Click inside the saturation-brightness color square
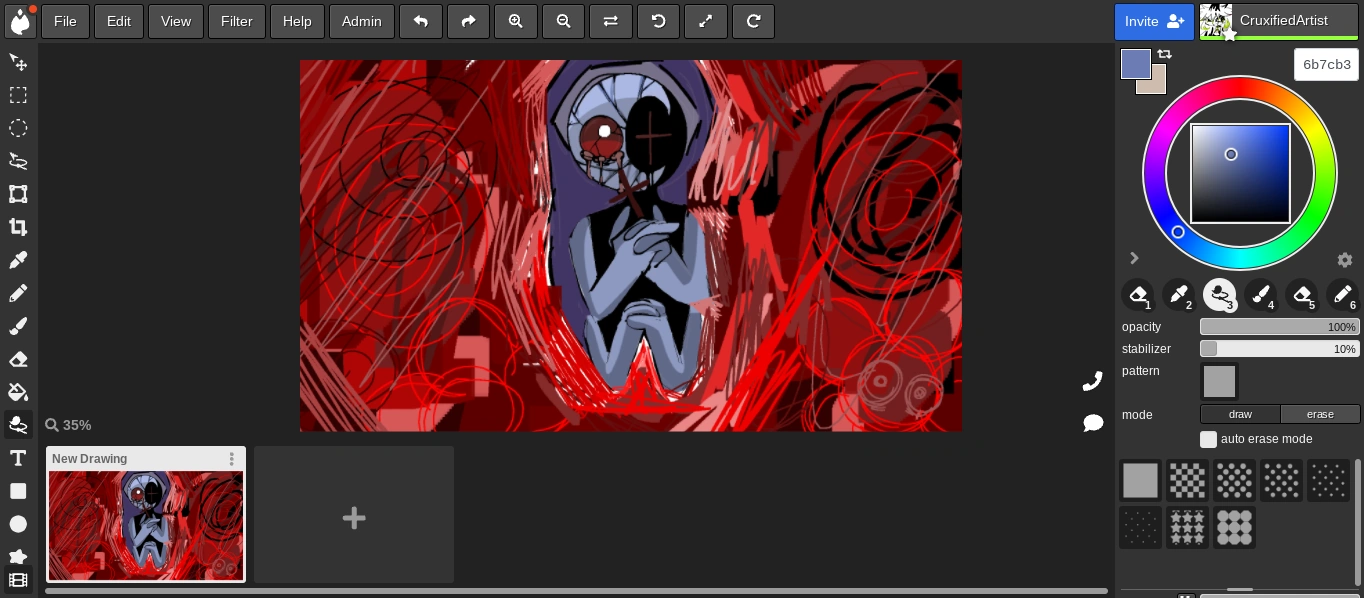Screen dimensions: 1364x598 coord(1240,174)
